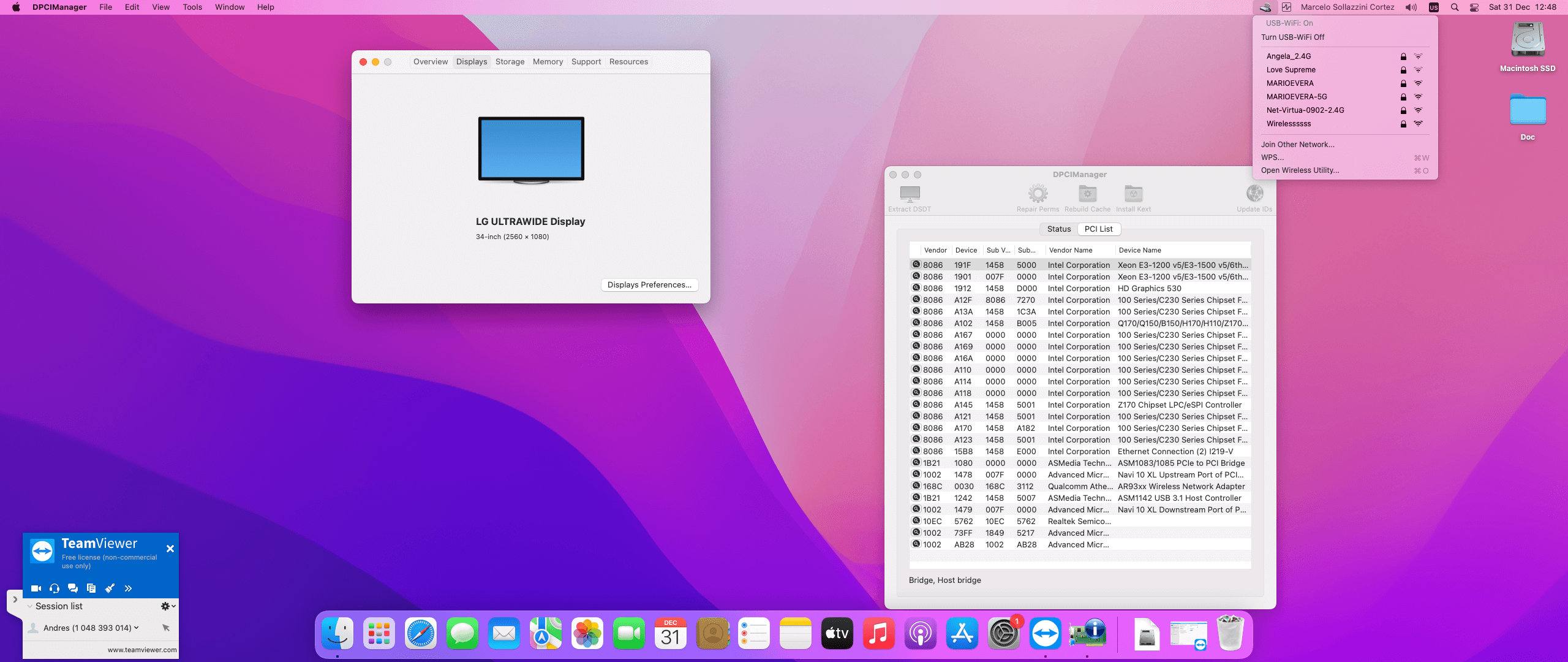This screenshot has width=1568, height=662.
Task: Click the TeamViewer headset audio icon
Action: 55,588
